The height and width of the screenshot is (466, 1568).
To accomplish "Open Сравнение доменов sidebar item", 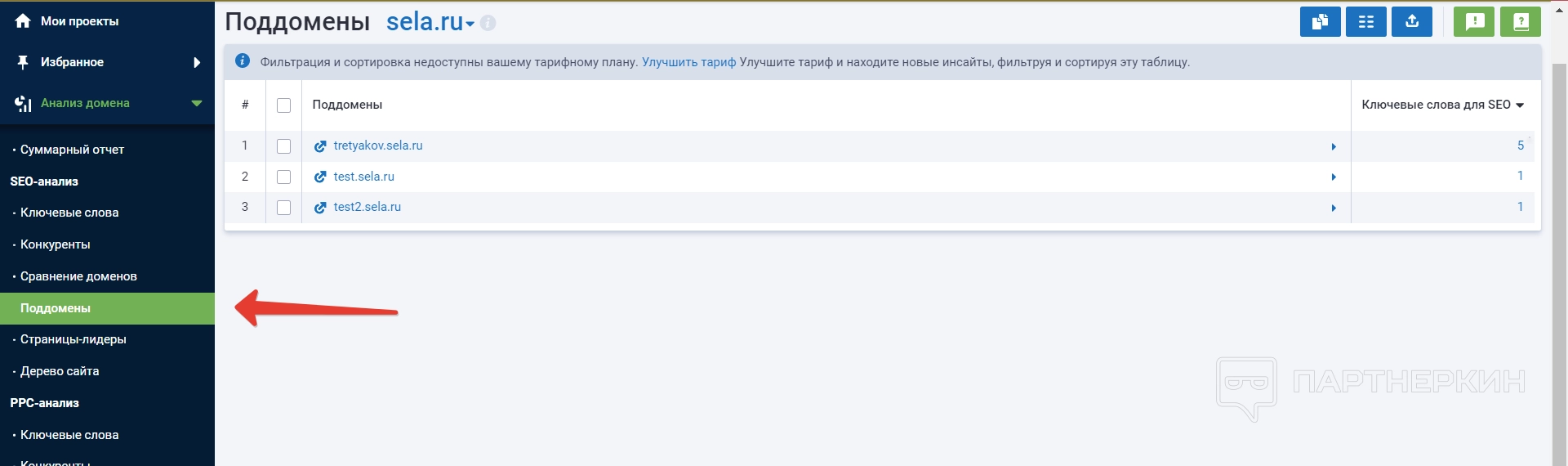I will (78, 276).
